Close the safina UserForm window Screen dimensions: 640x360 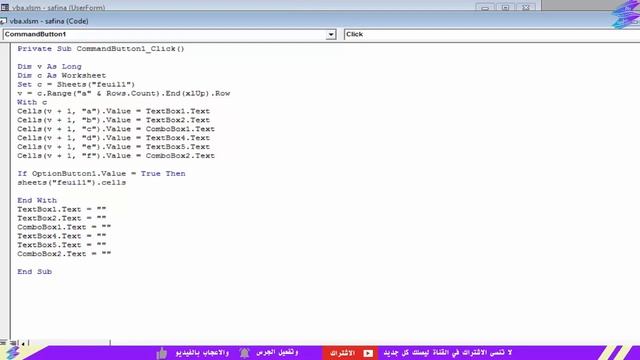point(526,7)
